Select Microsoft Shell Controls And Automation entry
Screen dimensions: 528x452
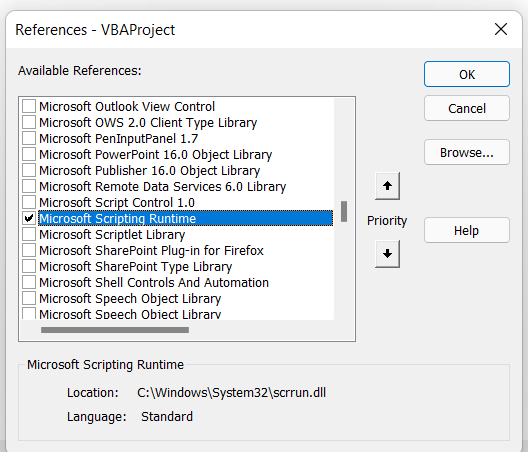pos(154,283)
